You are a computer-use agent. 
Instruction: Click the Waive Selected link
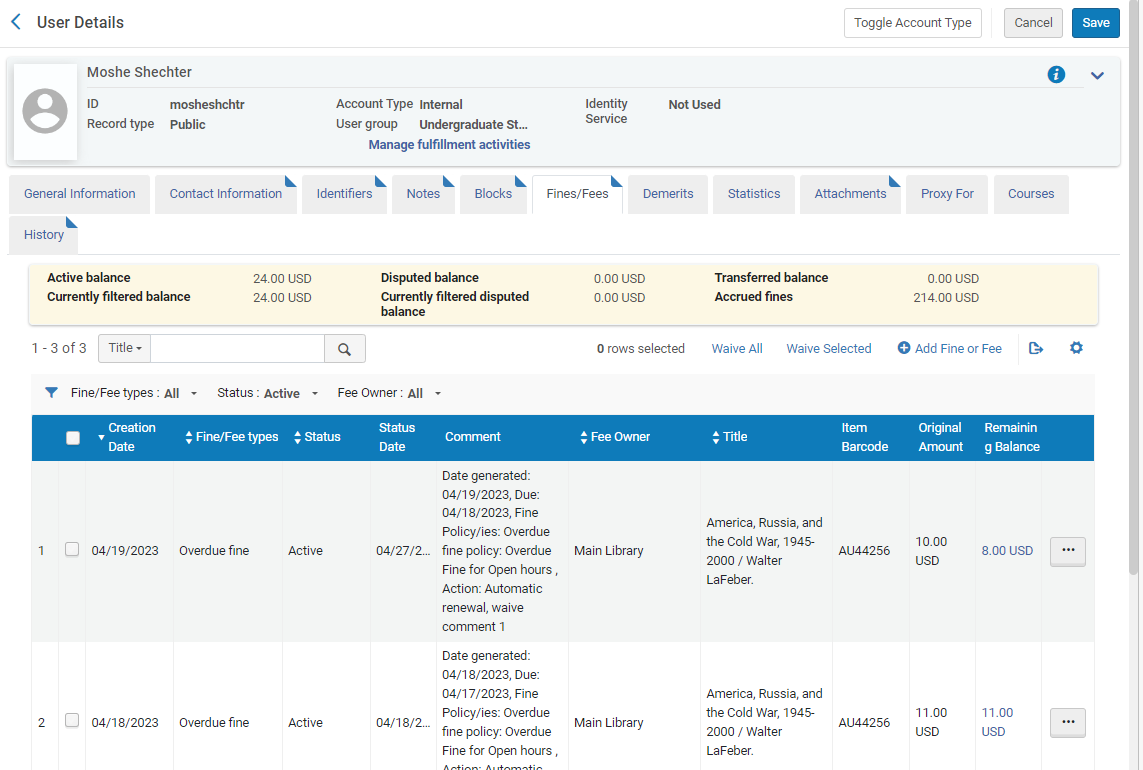point(829,349)
